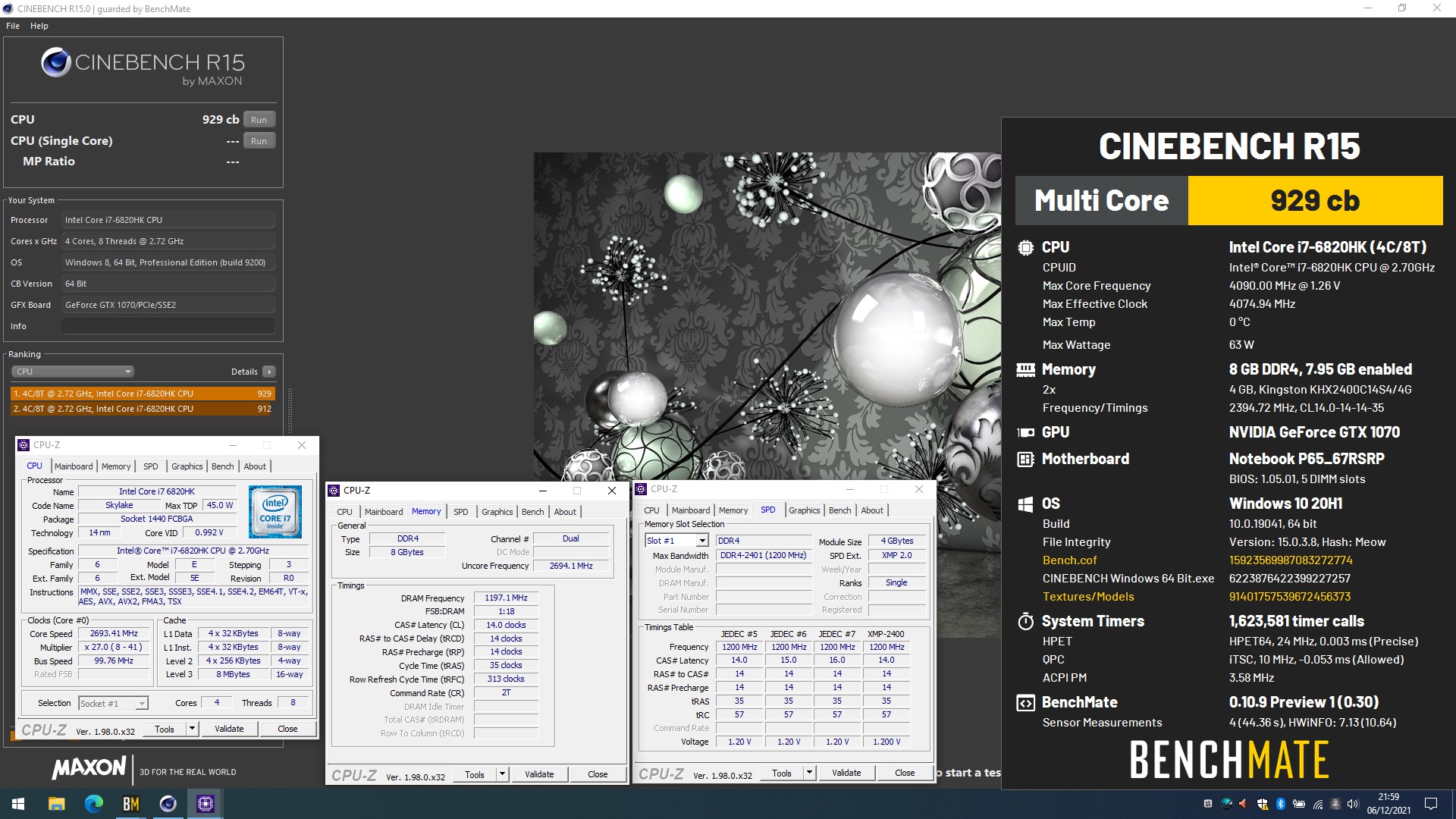
Task: Click Close button in CPU-Z Memory window
Action: pyautogui.click(x=598, y=774)
